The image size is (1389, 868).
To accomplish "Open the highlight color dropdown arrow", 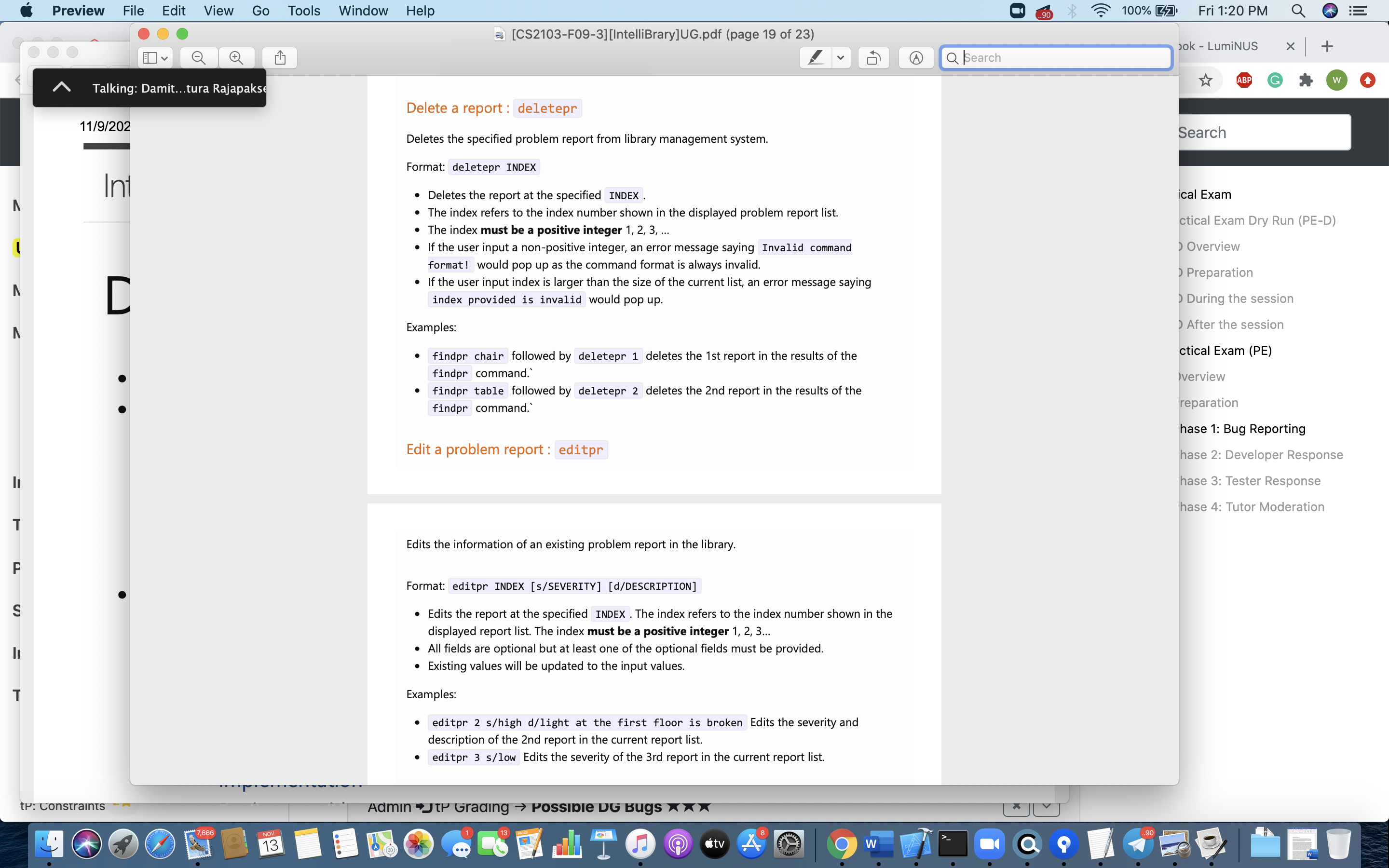I will [841, 57].
